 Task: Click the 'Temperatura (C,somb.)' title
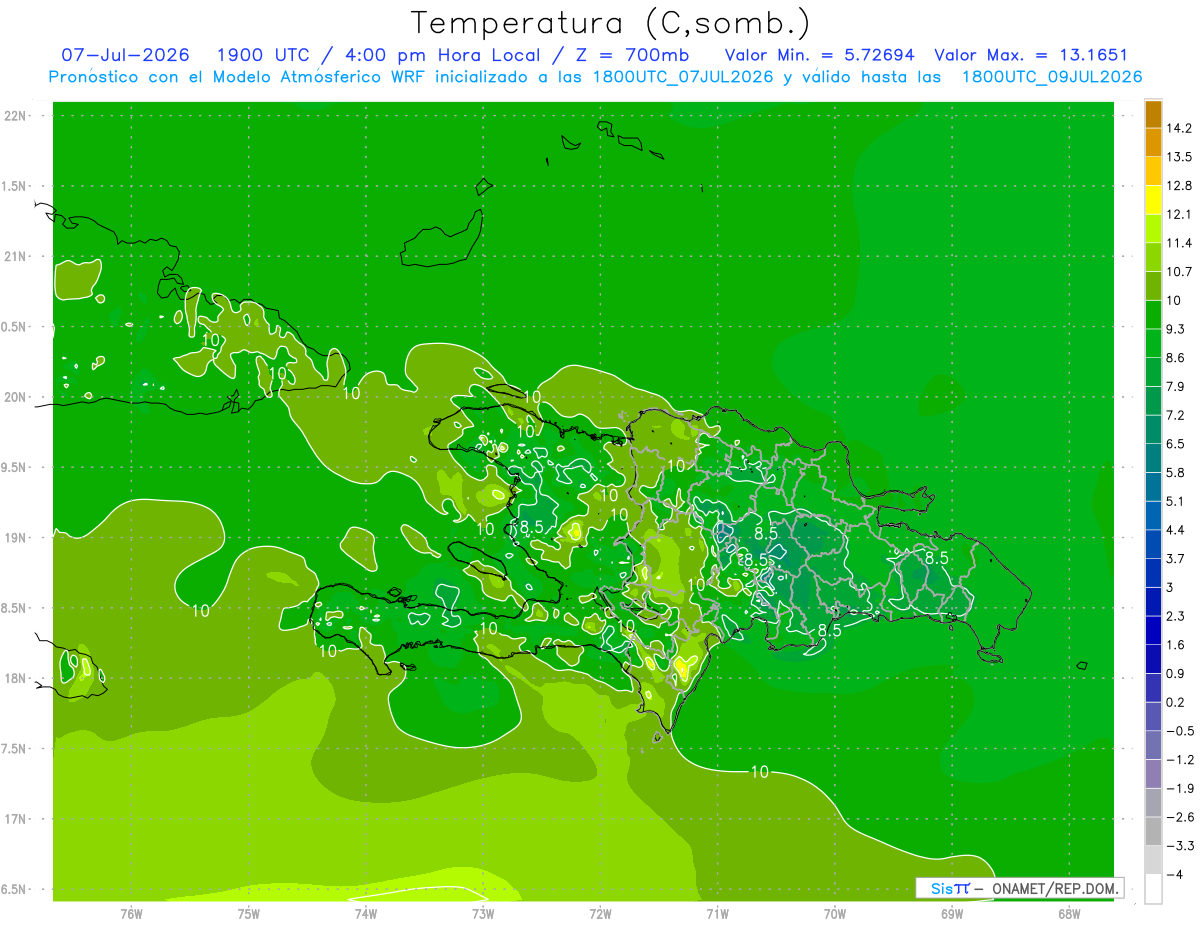click(x=610, y=22)
